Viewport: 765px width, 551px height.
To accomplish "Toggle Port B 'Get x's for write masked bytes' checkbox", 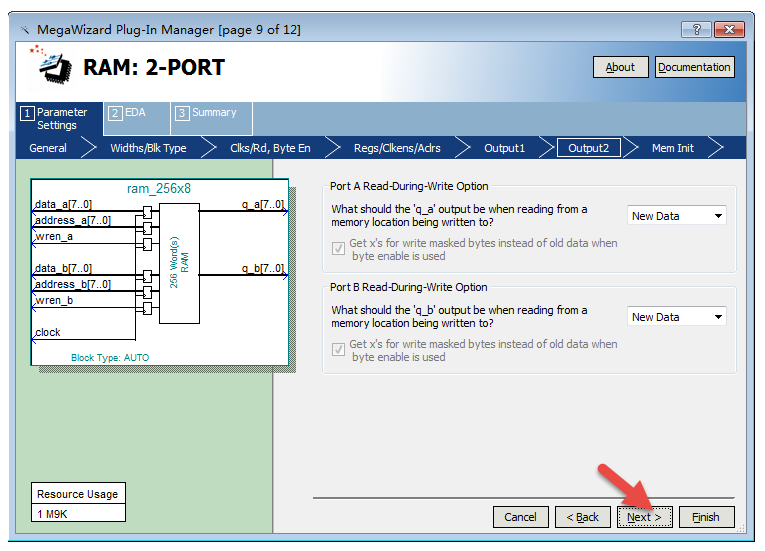I will [338, 350].
